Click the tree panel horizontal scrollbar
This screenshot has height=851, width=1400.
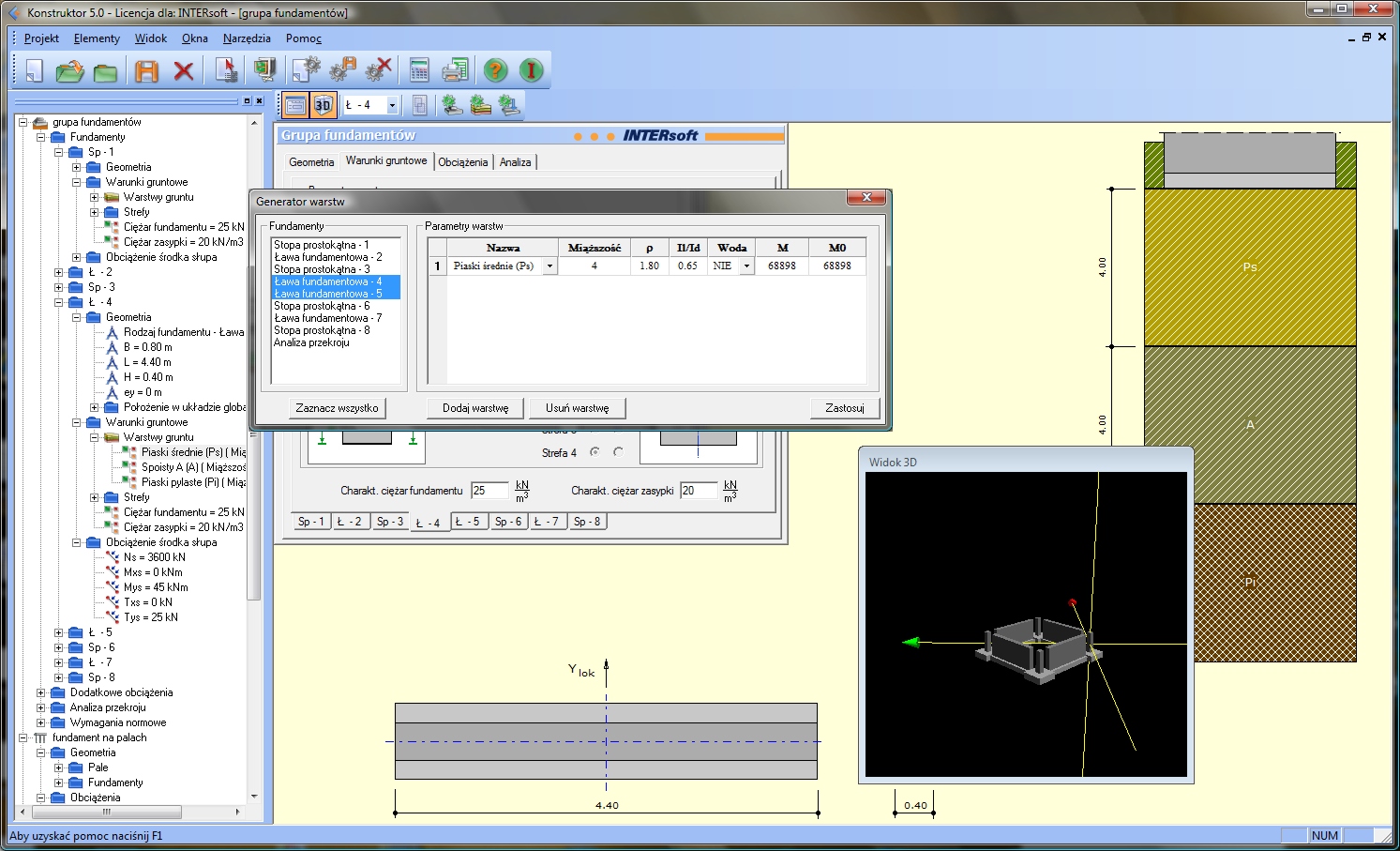pos(131,812)
